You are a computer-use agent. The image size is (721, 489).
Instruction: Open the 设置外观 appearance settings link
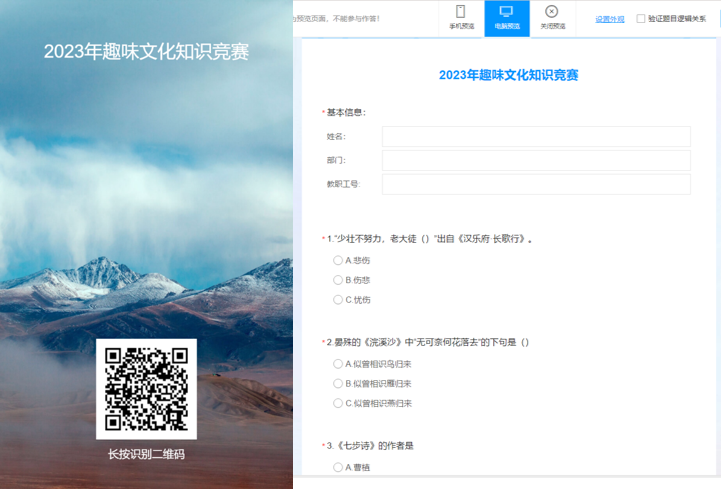point(609,18)
